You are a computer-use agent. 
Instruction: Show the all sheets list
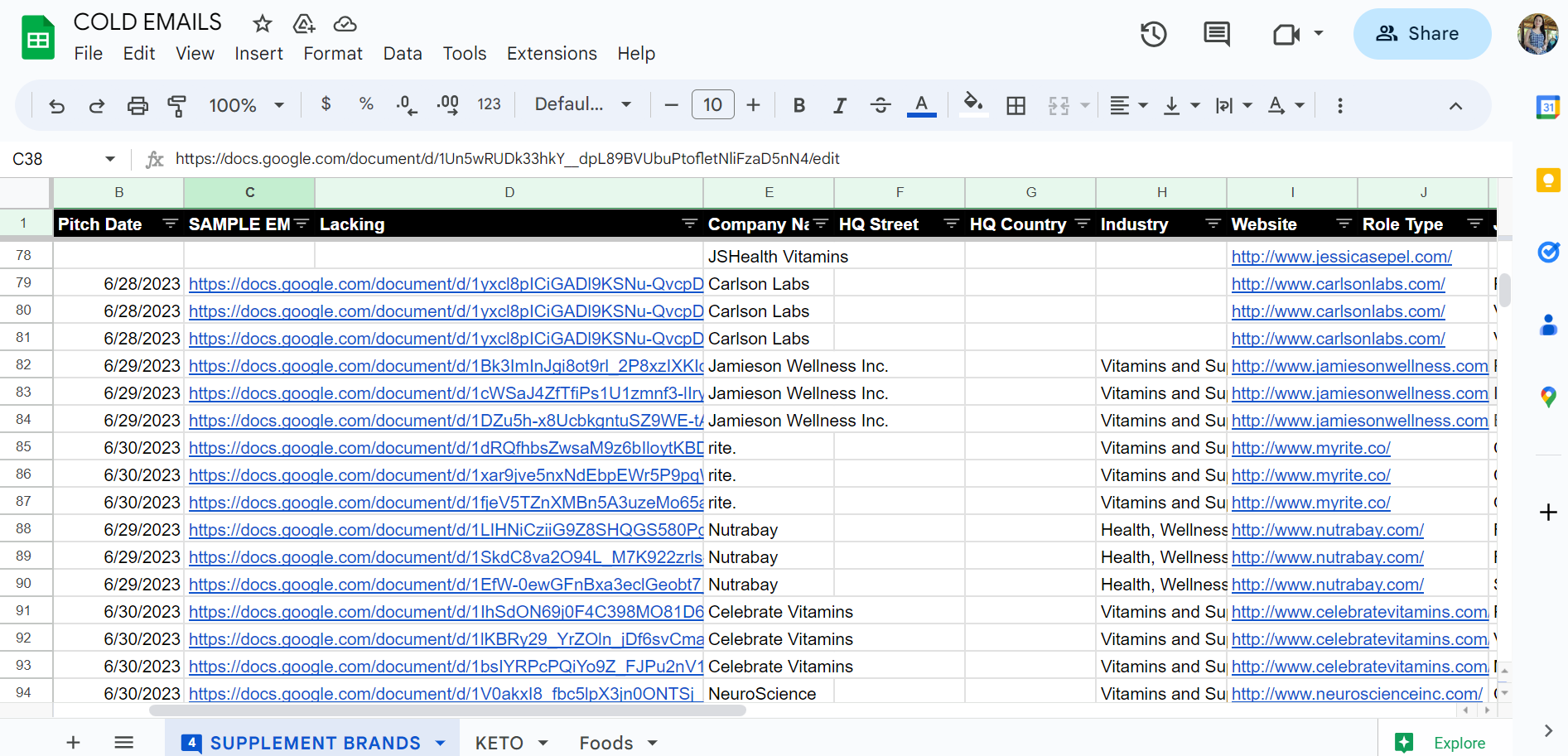(124, 742)
